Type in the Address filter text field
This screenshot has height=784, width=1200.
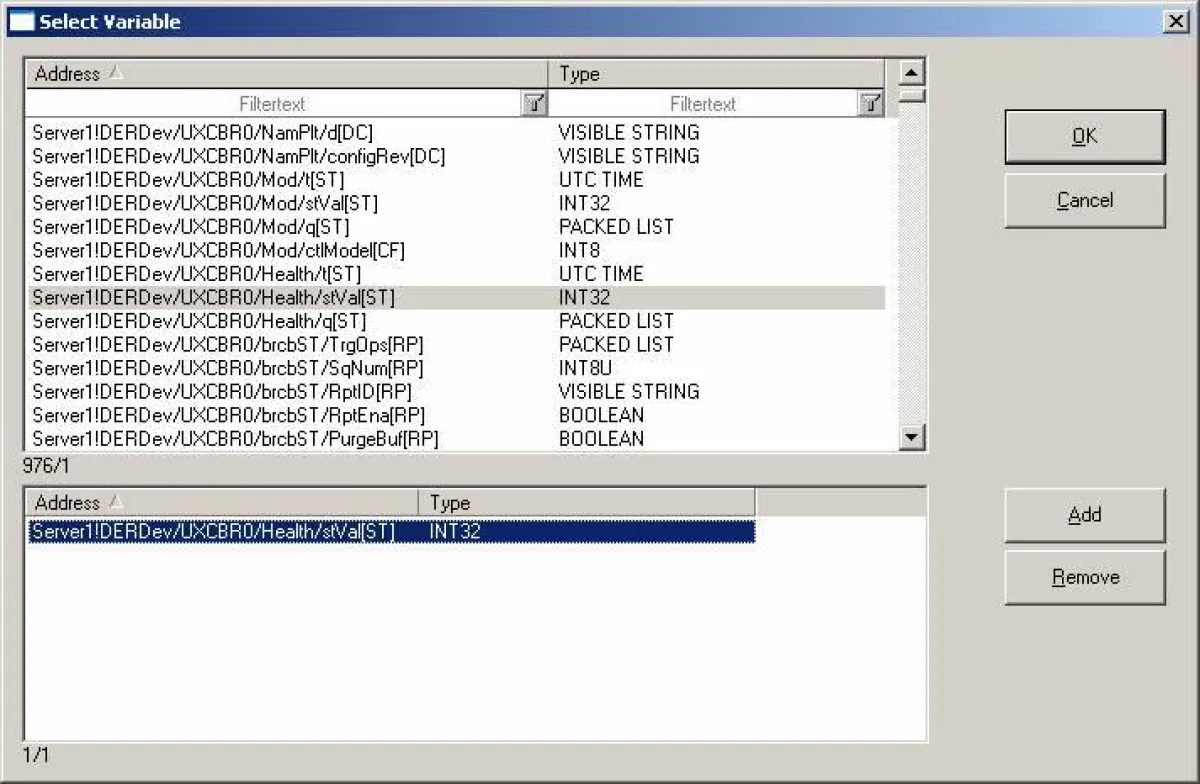coord(272,104)
